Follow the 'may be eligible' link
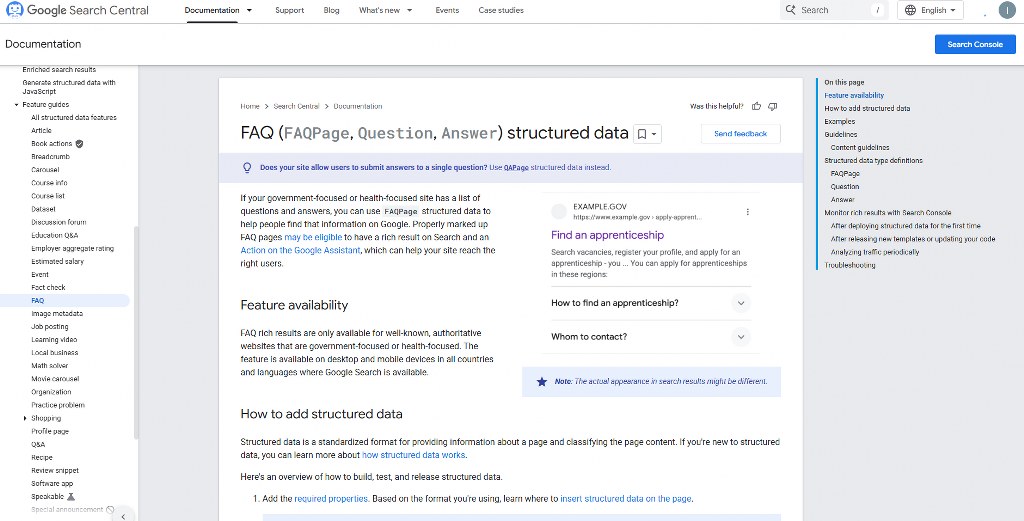 point(313,237)
